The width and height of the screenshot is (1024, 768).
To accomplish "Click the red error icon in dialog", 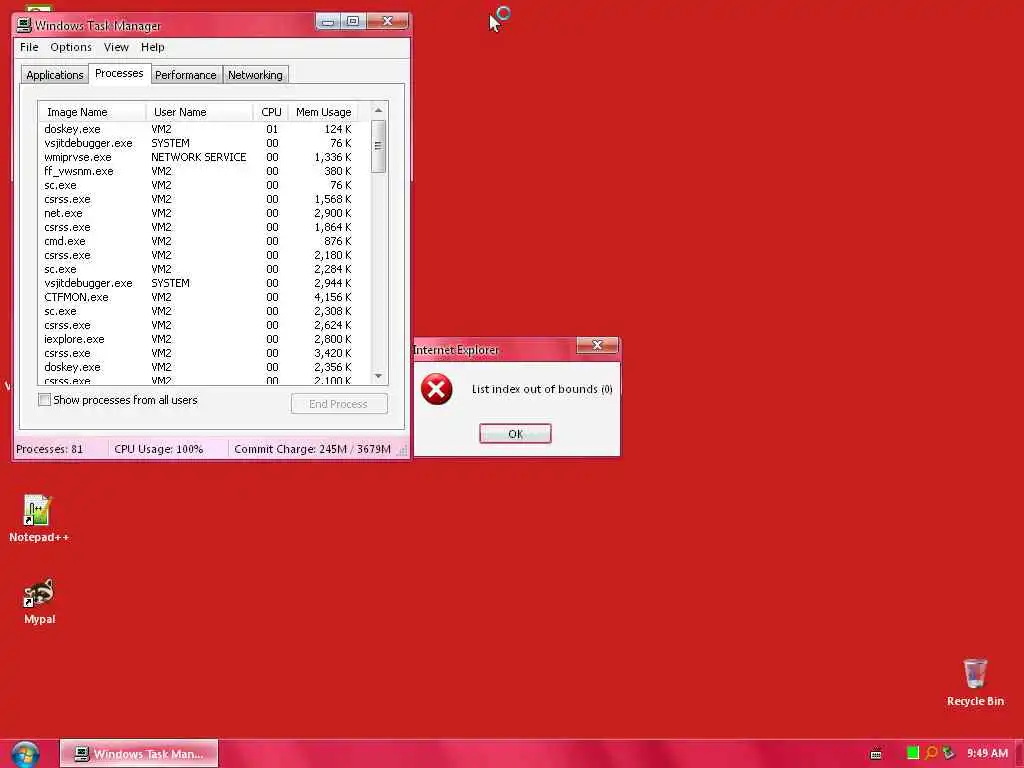I will (x=436, y=389).
